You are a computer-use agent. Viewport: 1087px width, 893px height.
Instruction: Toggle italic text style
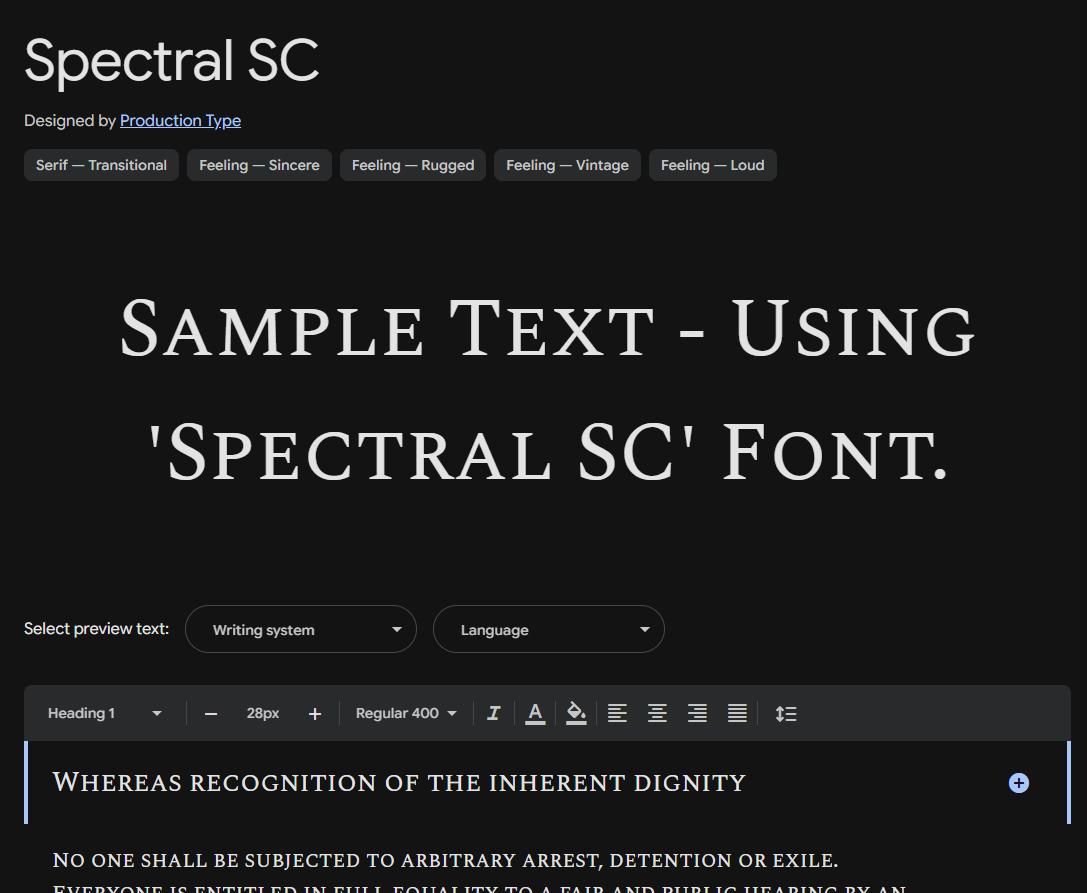(x=494, y=713)
